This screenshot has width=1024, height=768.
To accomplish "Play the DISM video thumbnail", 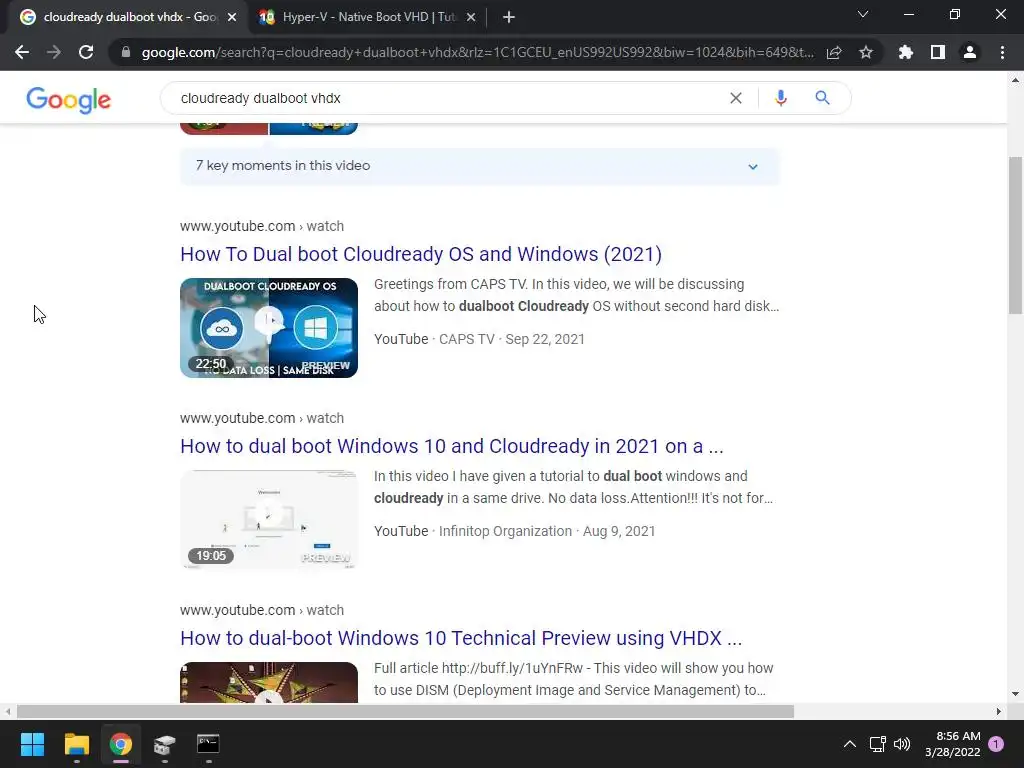I will click(269, 682).
